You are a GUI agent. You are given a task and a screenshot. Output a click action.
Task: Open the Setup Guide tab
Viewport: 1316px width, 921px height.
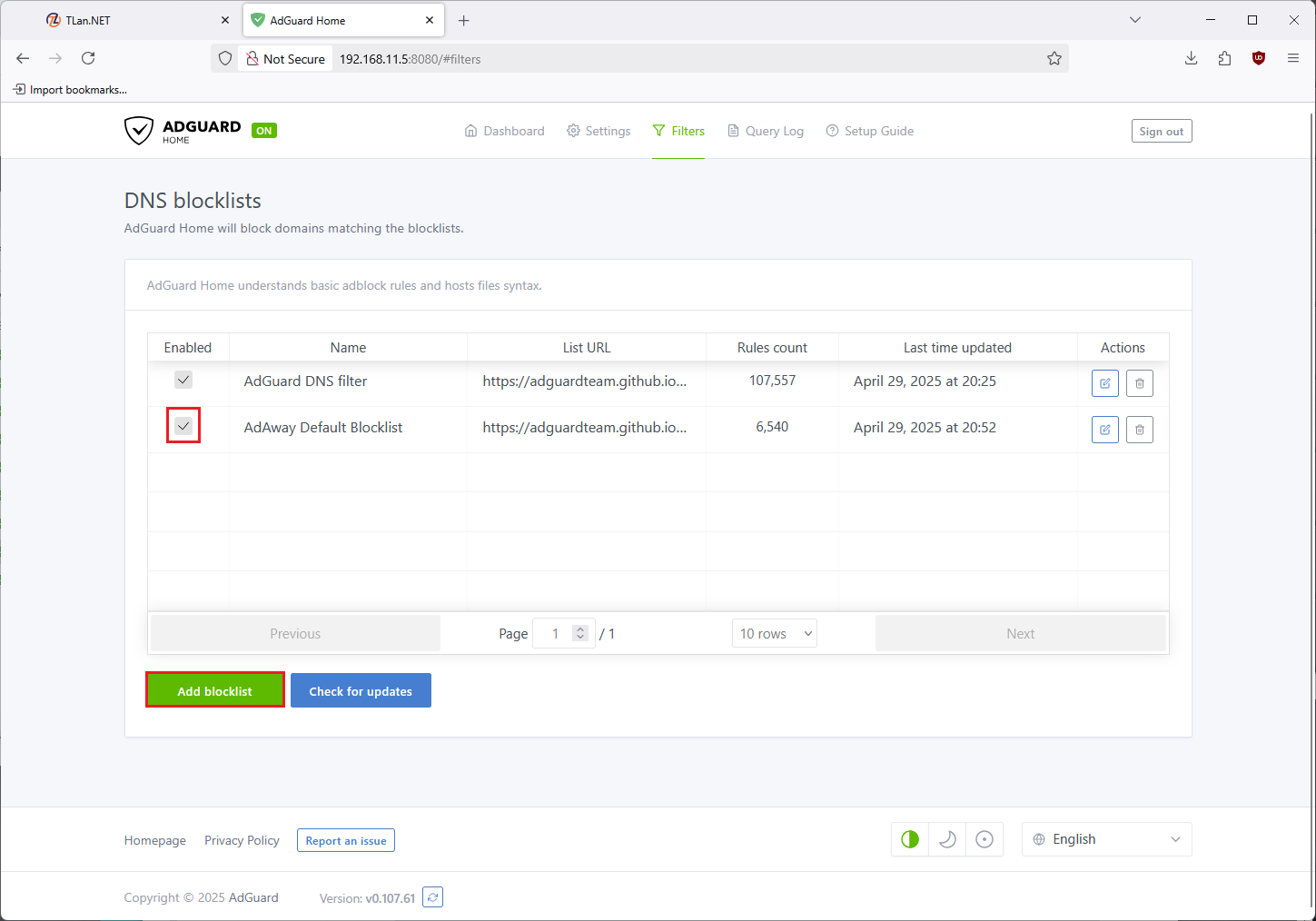point(870,131)
